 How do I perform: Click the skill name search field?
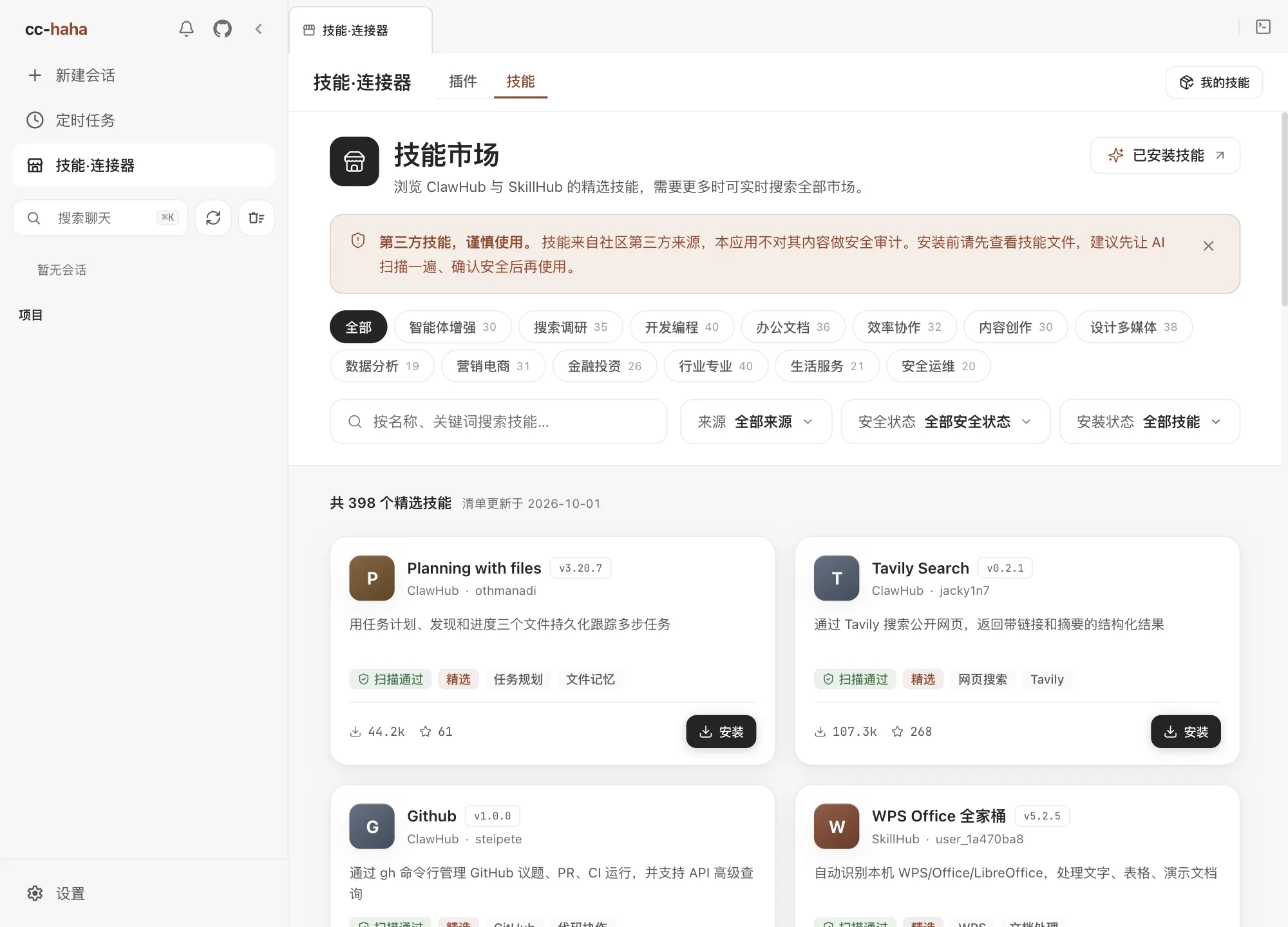(498, 422)
